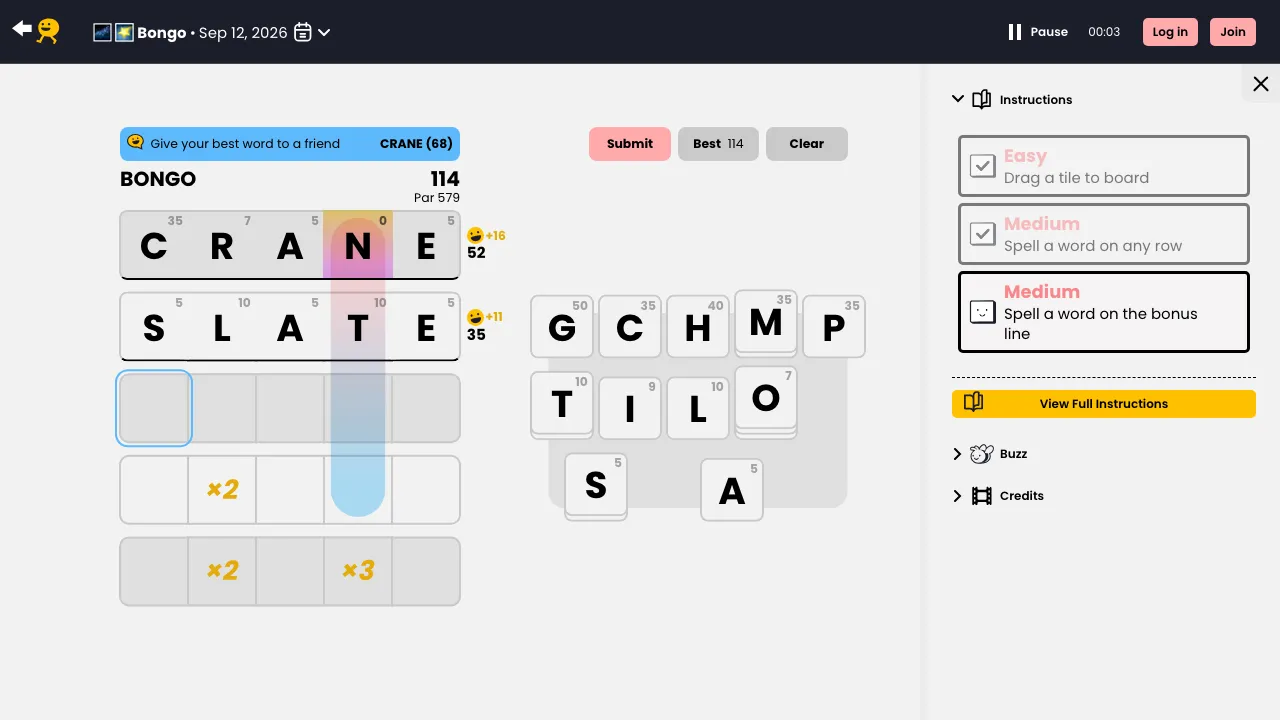Select the P tile in the tray
The height and width of the screenshot is (720, 1280).
pos(834,326)
